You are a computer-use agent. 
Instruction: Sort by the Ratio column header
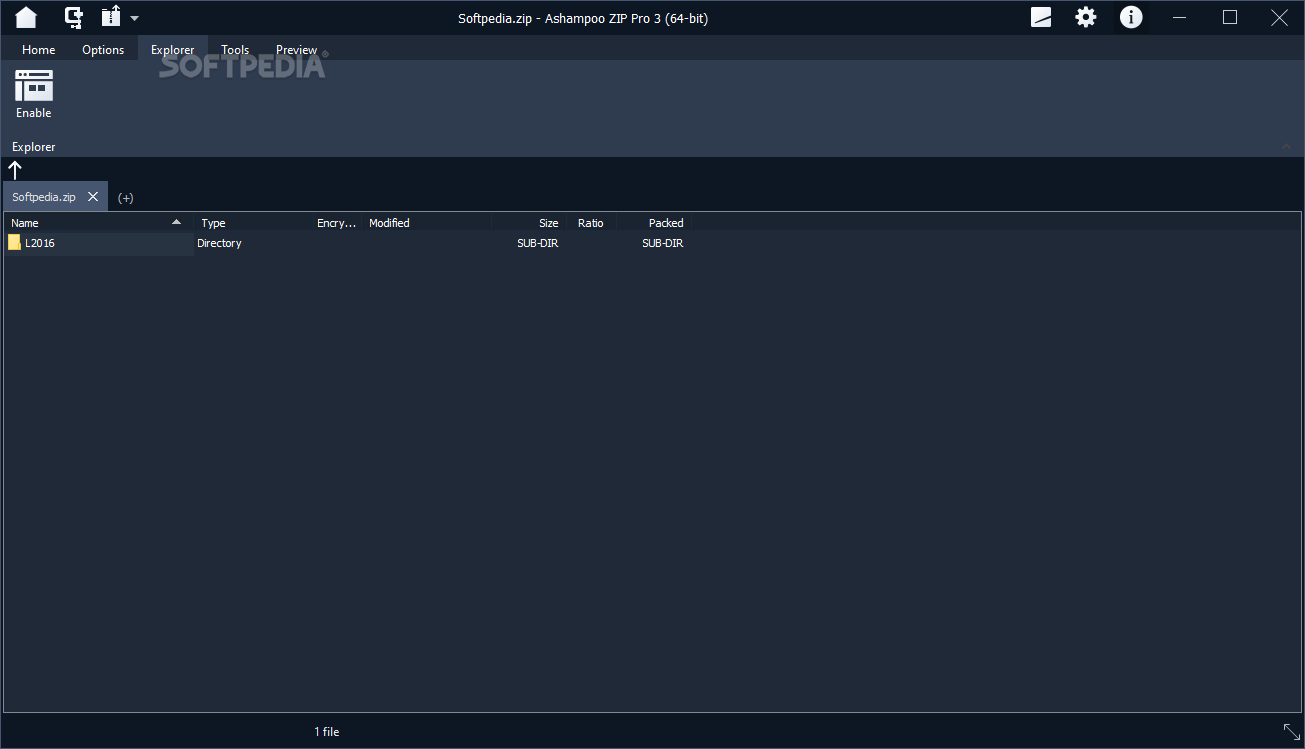pos(591,223)
